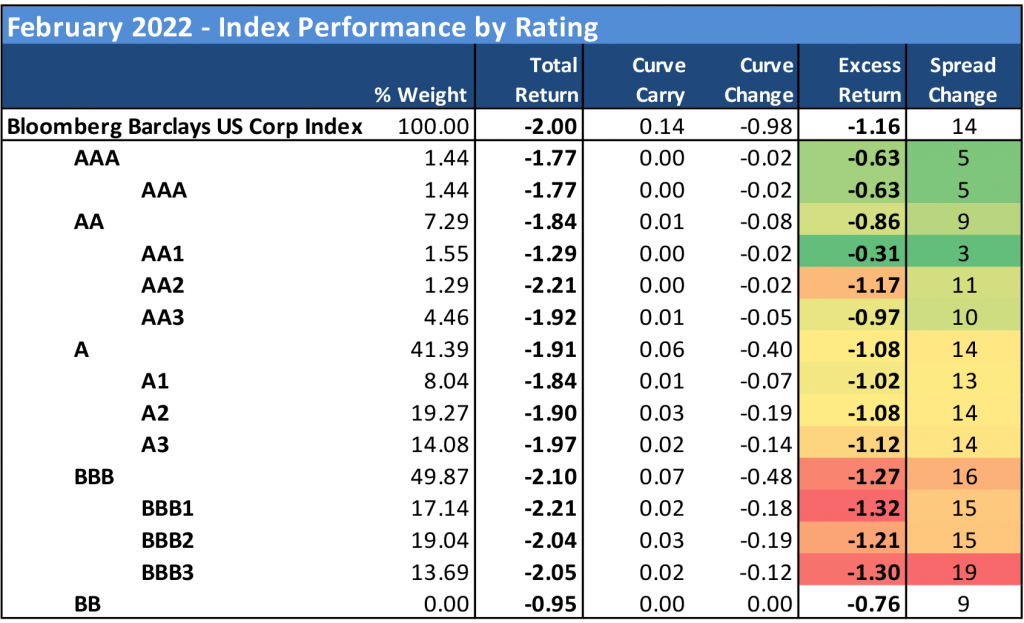Select the "Curve Change" column header
This screenshot has height=623, width=1024.
(x=766, y=80)
